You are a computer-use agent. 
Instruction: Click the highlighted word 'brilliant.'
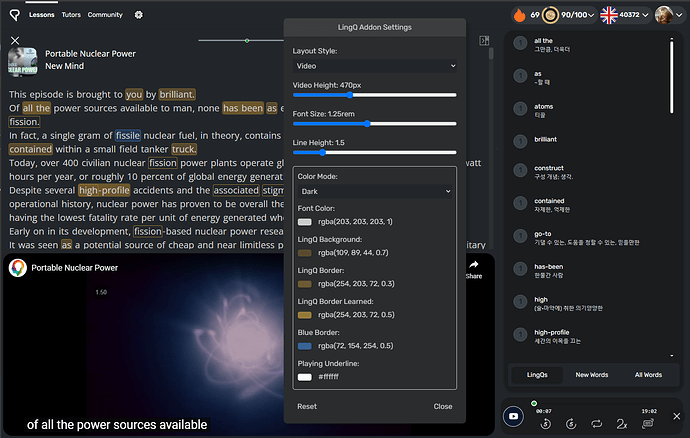point(177,95)
